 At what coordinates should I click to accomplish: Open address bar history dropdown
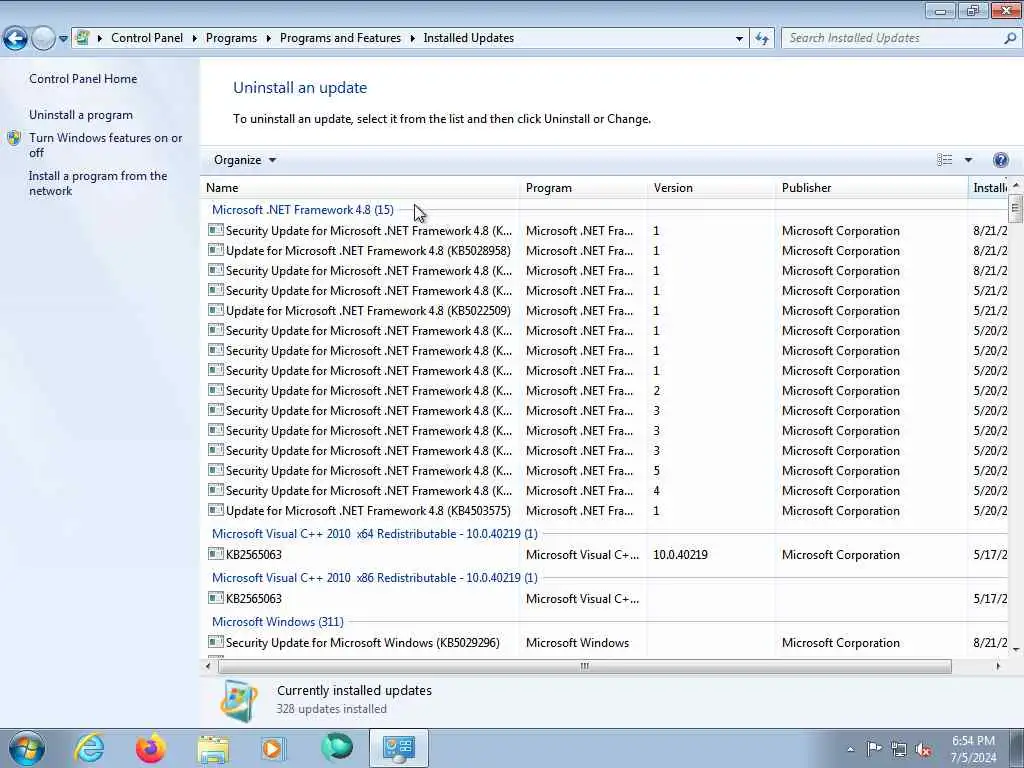click(739, 39)
